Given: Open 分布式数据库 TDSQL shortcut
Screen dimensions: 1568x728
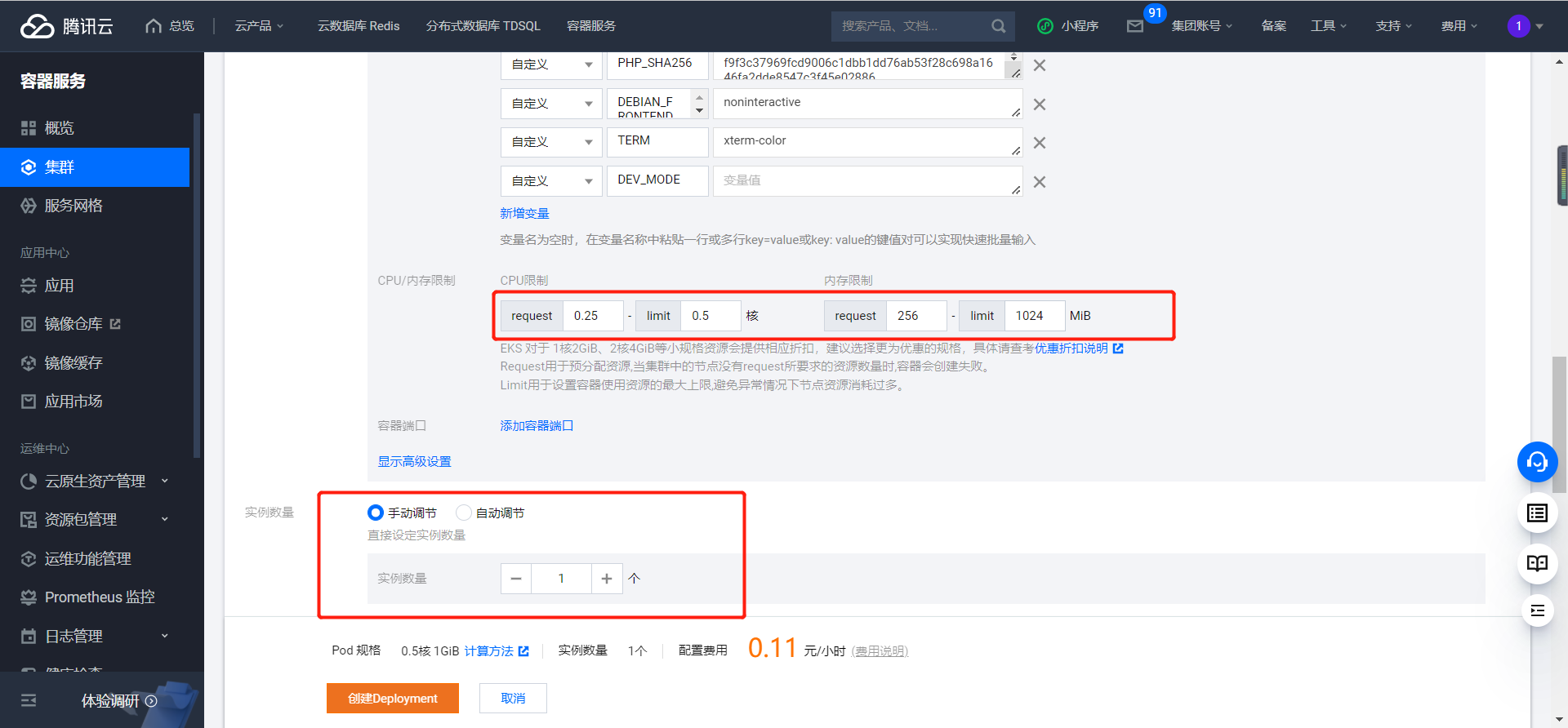Looking at the screenshot, I should point(483,26).
